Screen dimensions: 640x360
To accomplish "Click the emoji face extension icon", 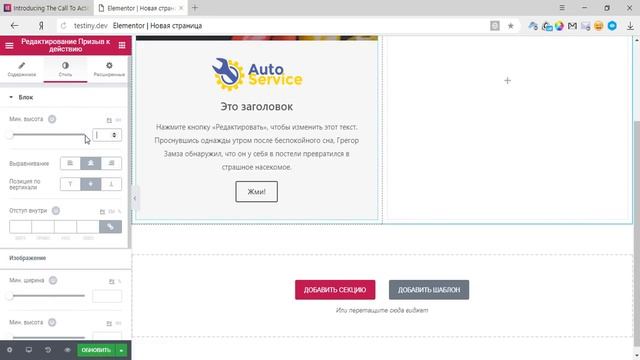I will coord(599,26).
